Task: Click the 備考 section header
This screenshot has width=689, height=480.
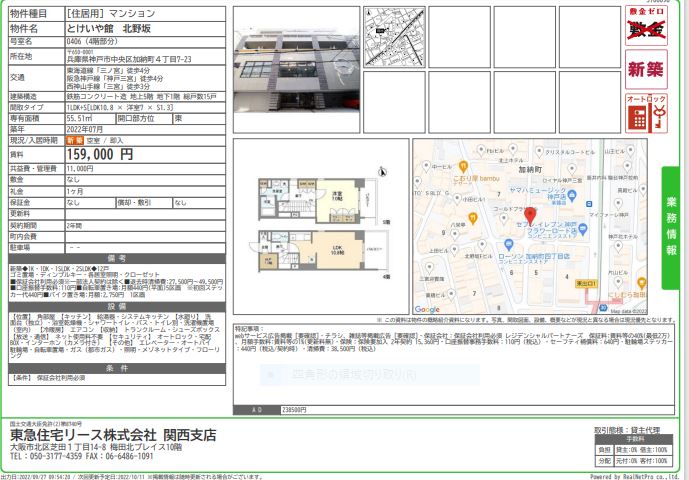Action: [117, 258]
